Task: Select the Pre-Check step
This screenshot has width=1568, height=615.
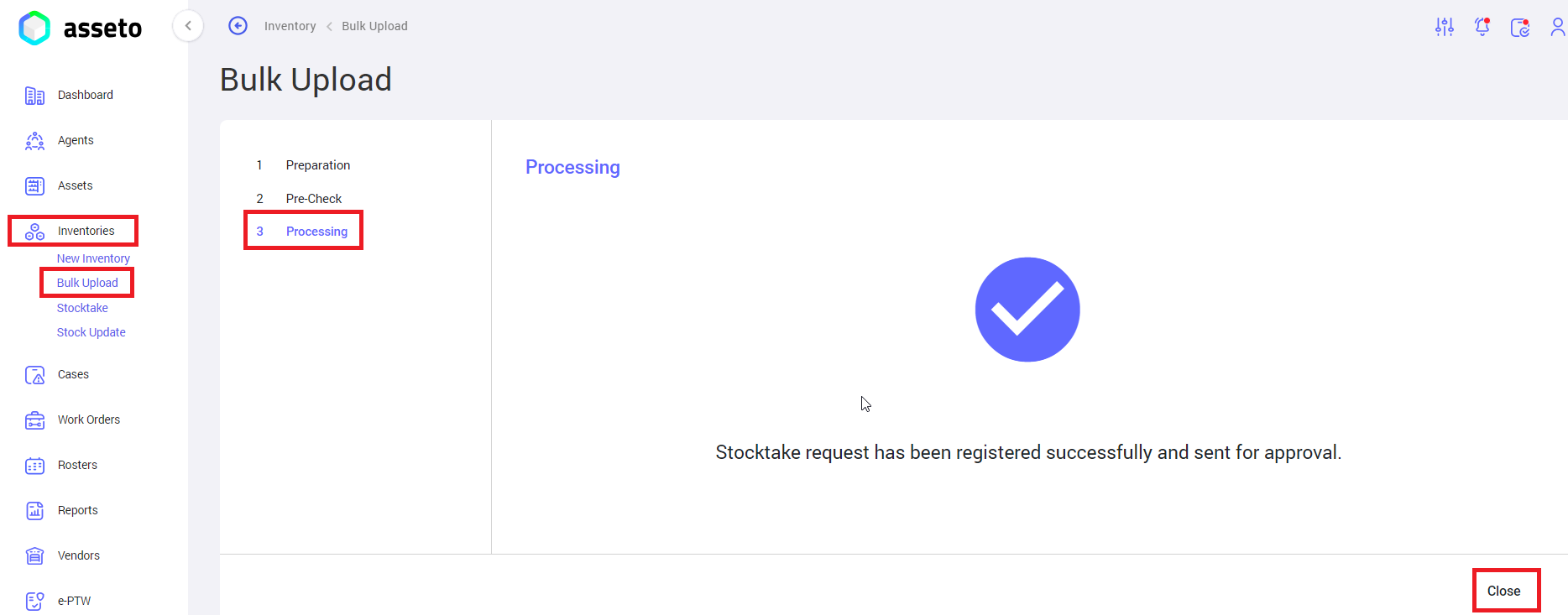Action: 313,199
